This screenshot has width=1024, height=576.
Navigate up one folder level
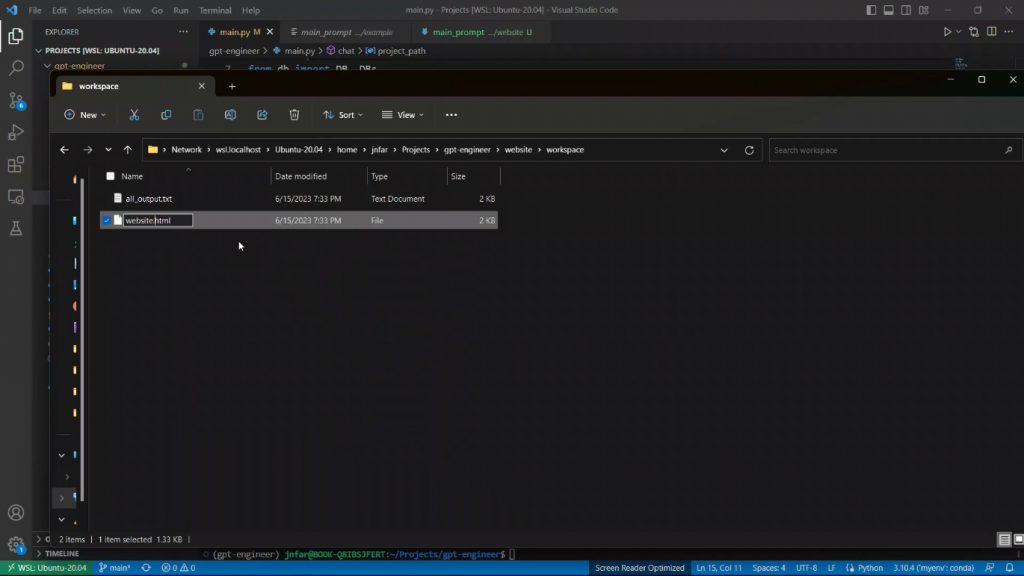tap(127, 150)
